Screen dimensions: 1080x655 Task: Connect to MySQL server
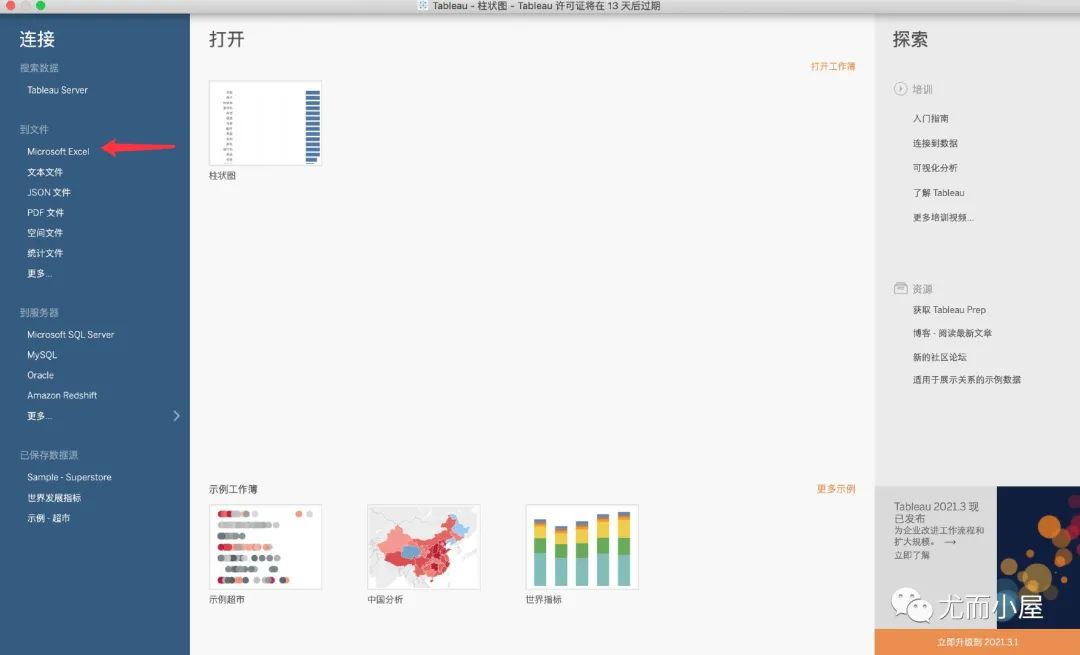tap(42, 355)
